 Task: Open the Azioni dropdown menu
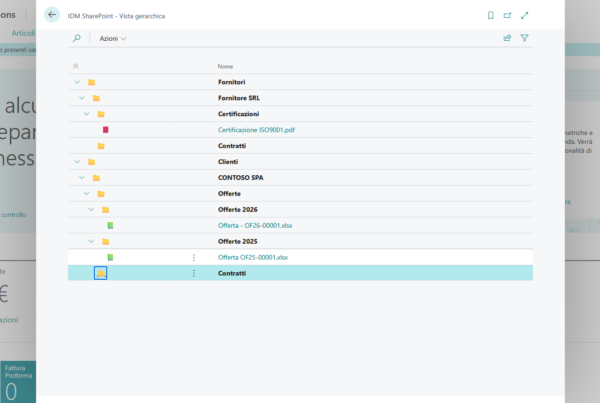pos(112,39)
